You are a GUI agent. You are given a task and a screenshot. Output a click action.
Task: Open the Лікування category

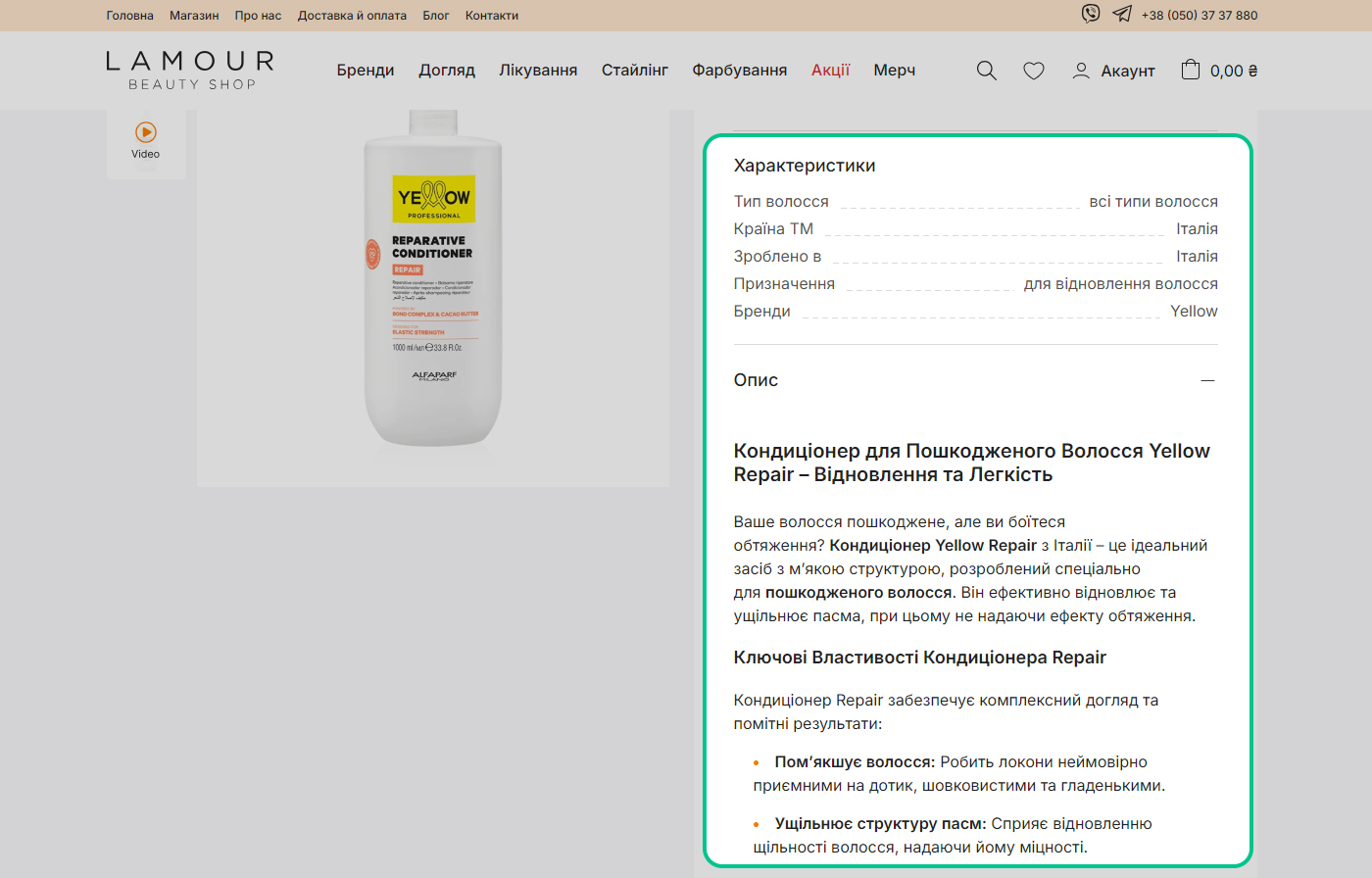(538, 71)
